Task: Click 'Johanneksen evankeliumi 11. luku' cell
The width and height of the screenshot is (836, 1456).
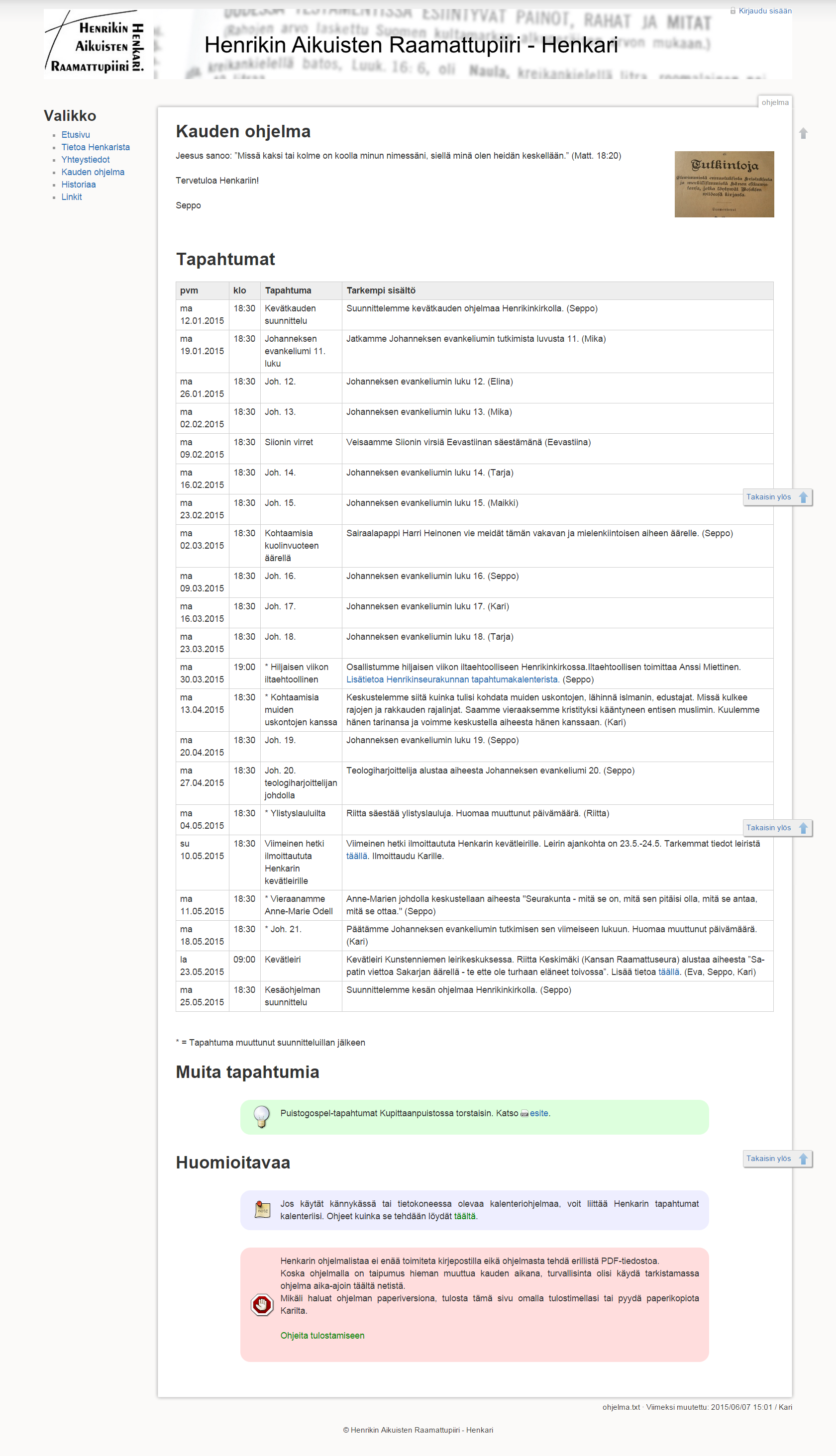Action: (301, 351)
